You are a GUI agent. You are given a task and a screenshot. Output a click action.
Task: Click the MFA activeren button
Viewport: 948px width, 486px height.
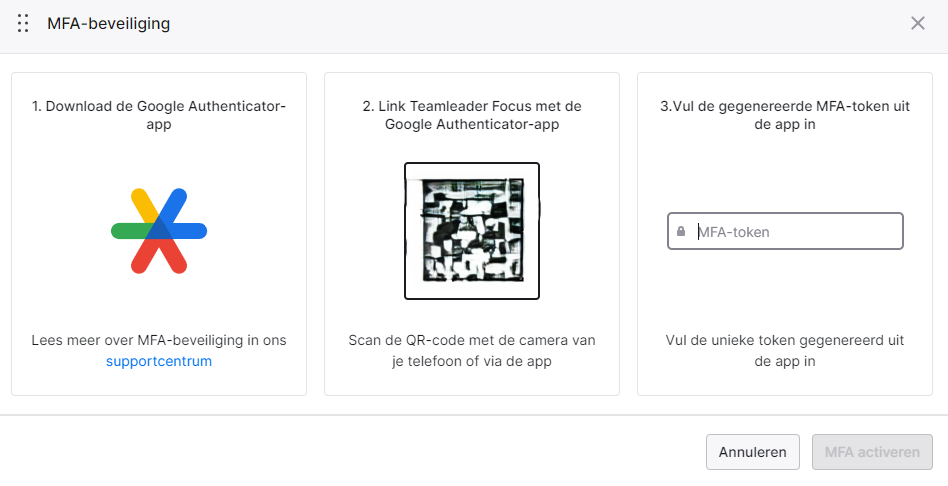[x=872, y=452]
